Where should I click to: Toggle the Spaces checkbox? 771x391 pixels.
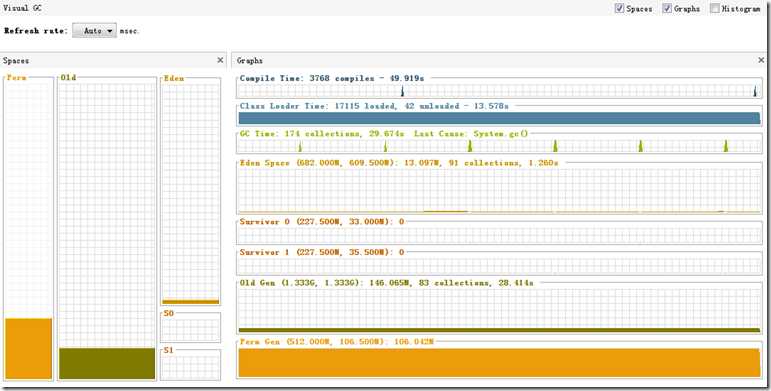619,8
